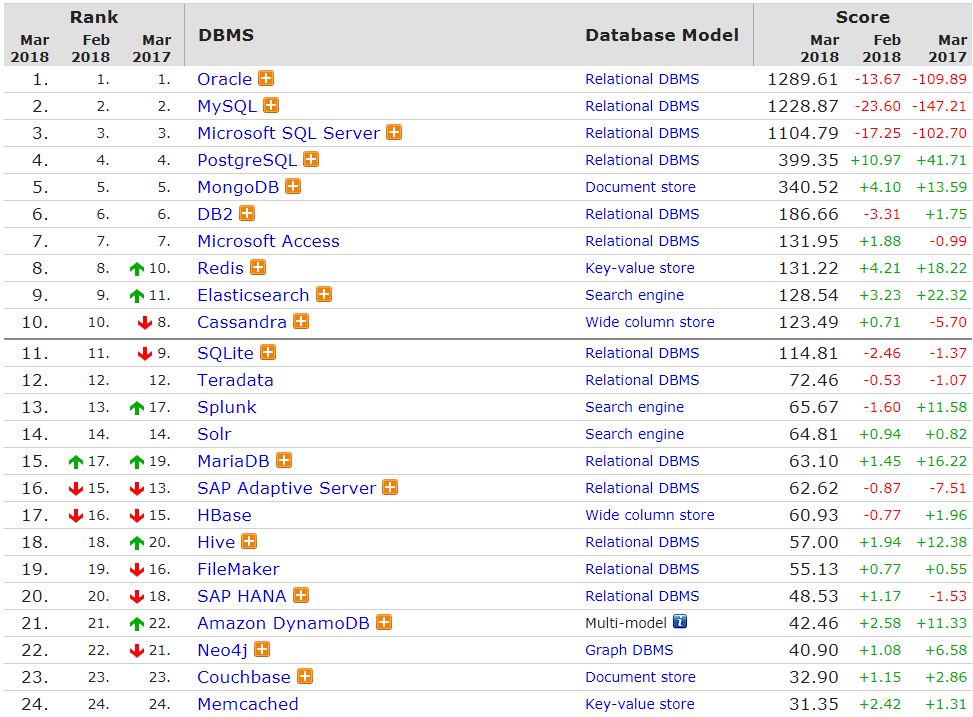
Task: Click Relational DBMS link in Oracle row
Action: (642, 79)
